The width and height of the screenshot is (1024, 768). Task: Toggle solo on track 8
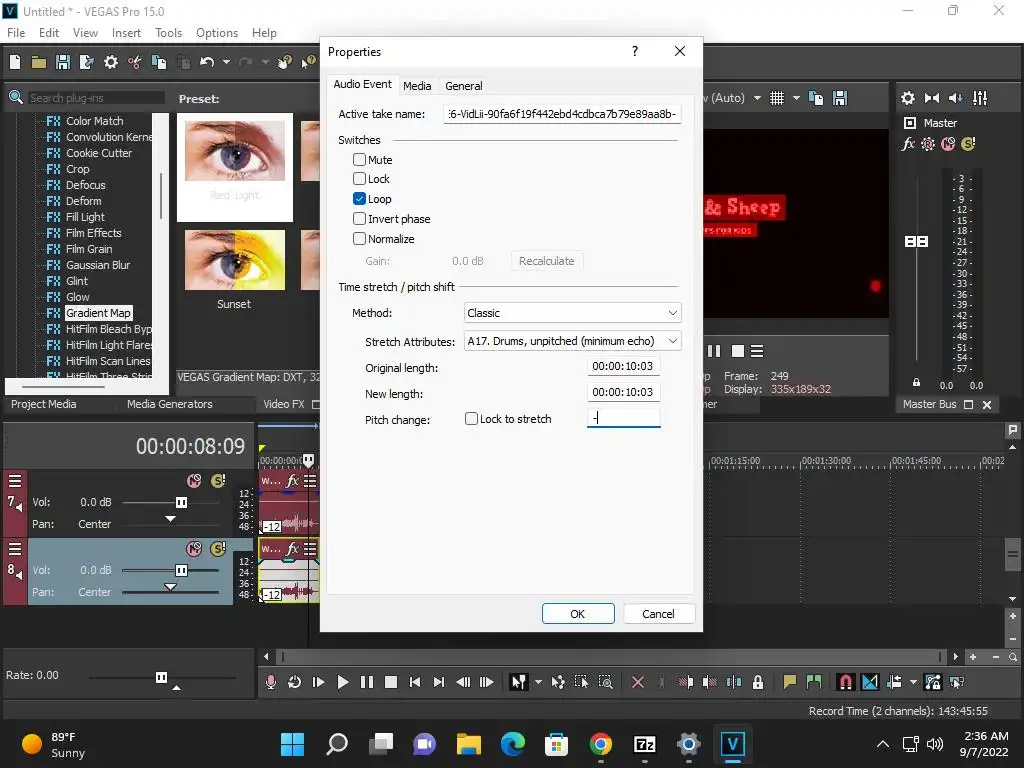coord(218,549)
